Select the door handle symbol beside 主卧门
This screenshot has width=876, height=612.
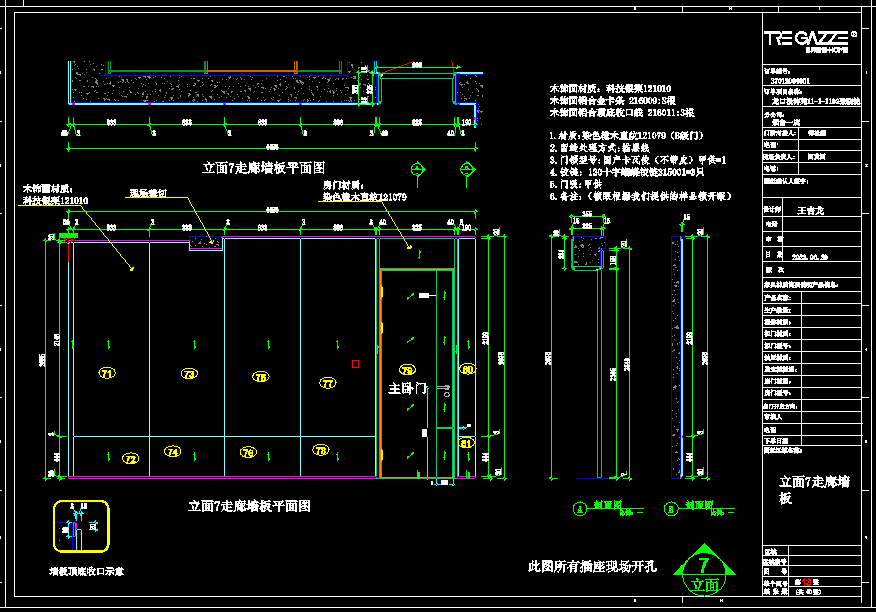444,390
